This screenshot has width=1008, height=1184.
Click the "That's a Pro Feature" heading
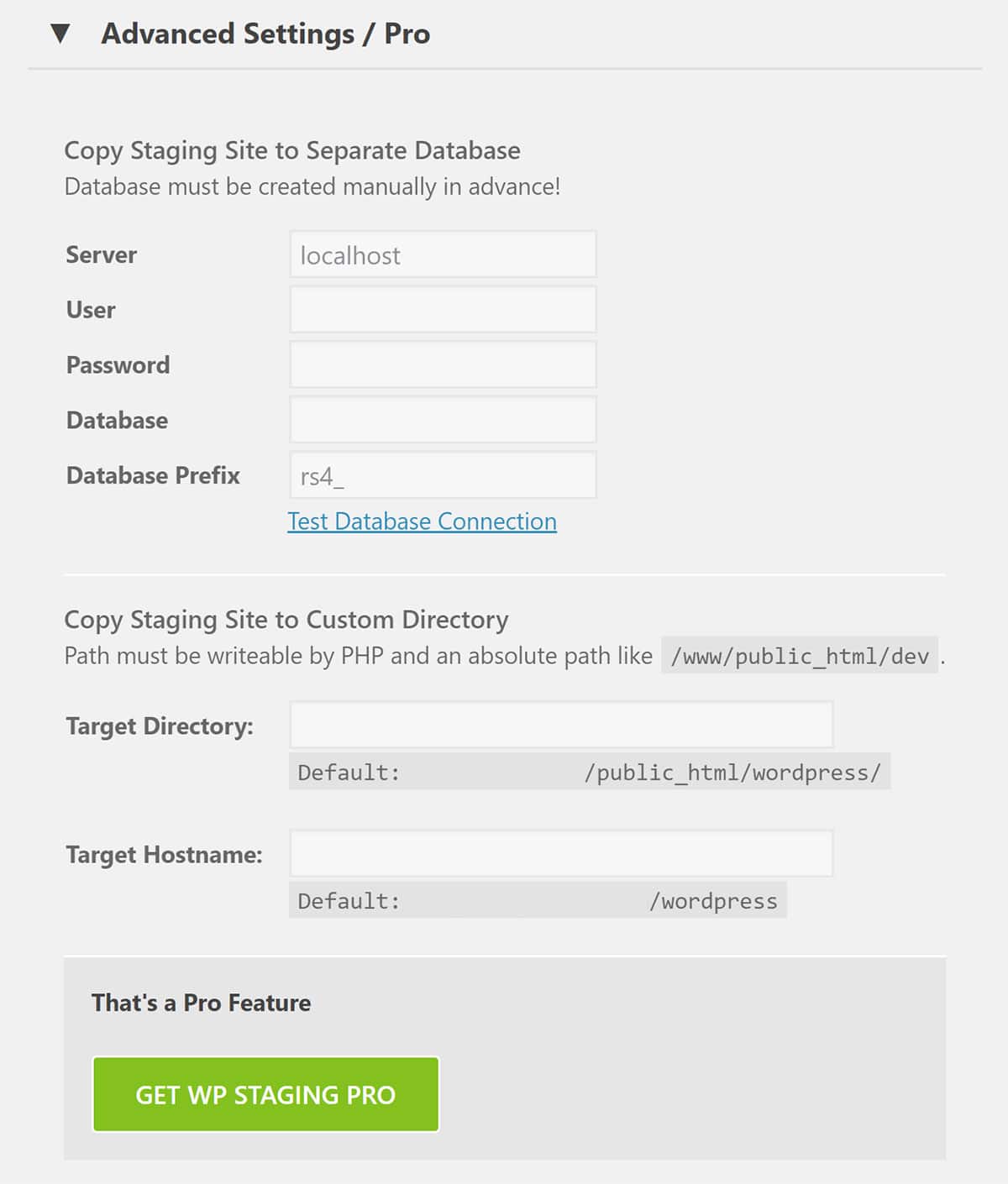click(x=201, y=1003)
